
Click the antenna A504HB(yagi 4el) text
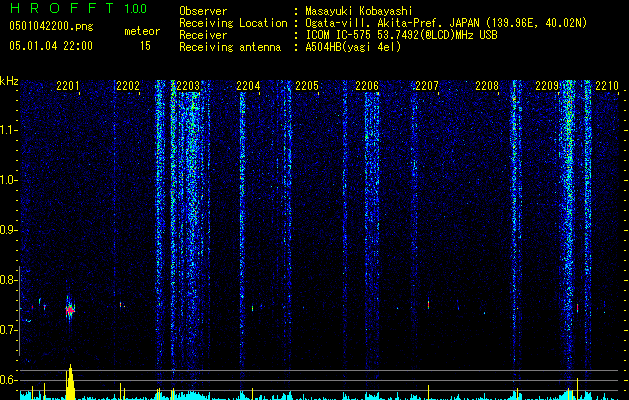tap(353, 47)
